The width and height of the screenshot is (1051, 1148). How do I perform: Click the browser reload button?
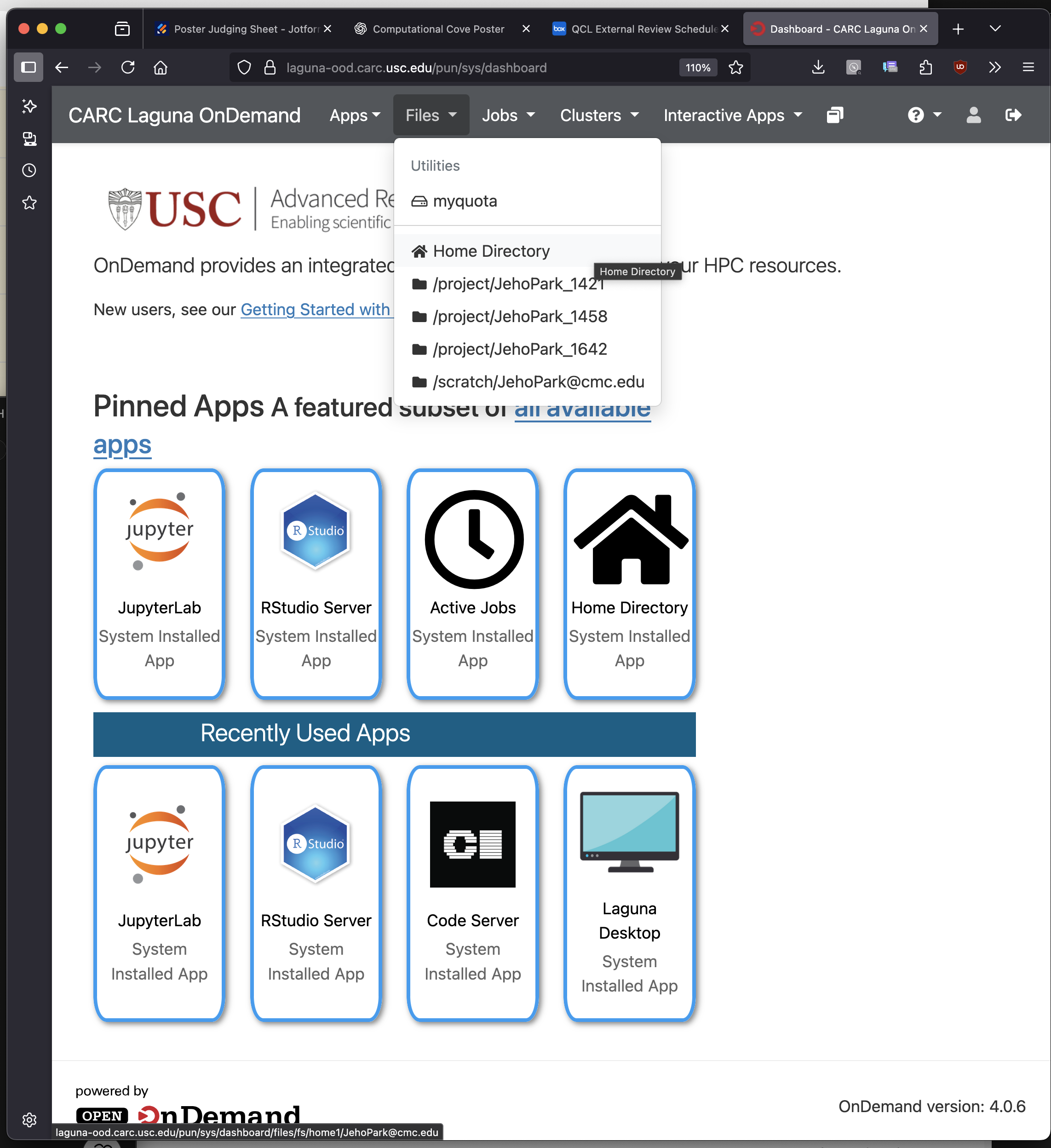128,68
